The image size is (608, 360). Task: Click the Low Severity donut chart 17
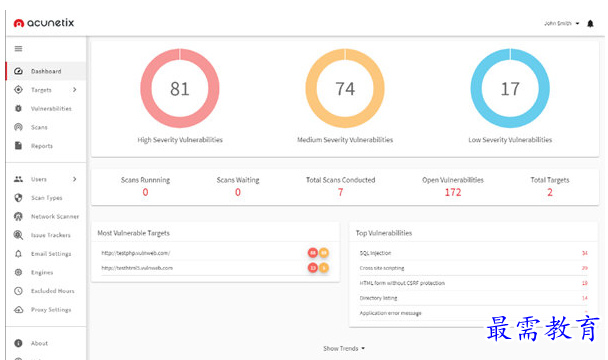pyautogui.click(x=510, y=88)
